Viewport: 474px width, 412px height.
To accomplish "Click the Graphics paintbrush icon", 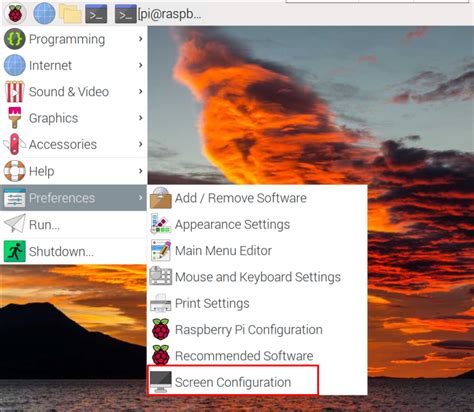I will 14,118.
